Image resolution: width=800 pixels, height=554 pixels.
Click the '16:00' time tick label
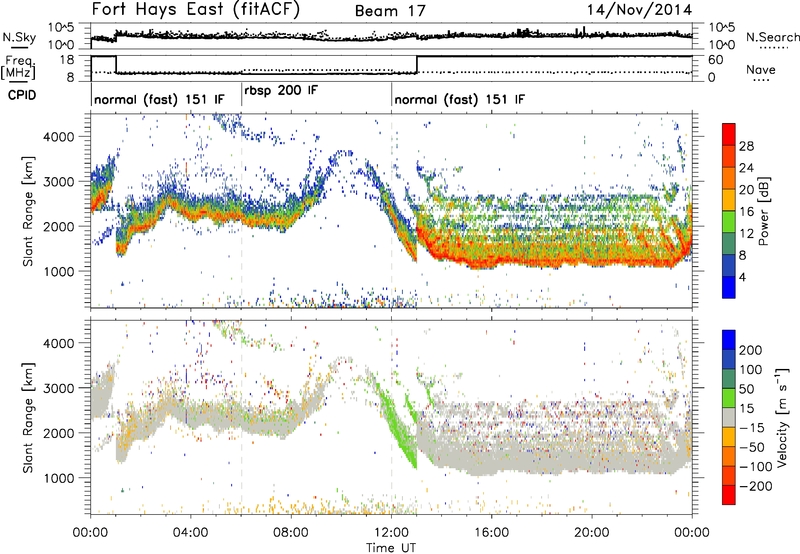(x=491, y=533)
